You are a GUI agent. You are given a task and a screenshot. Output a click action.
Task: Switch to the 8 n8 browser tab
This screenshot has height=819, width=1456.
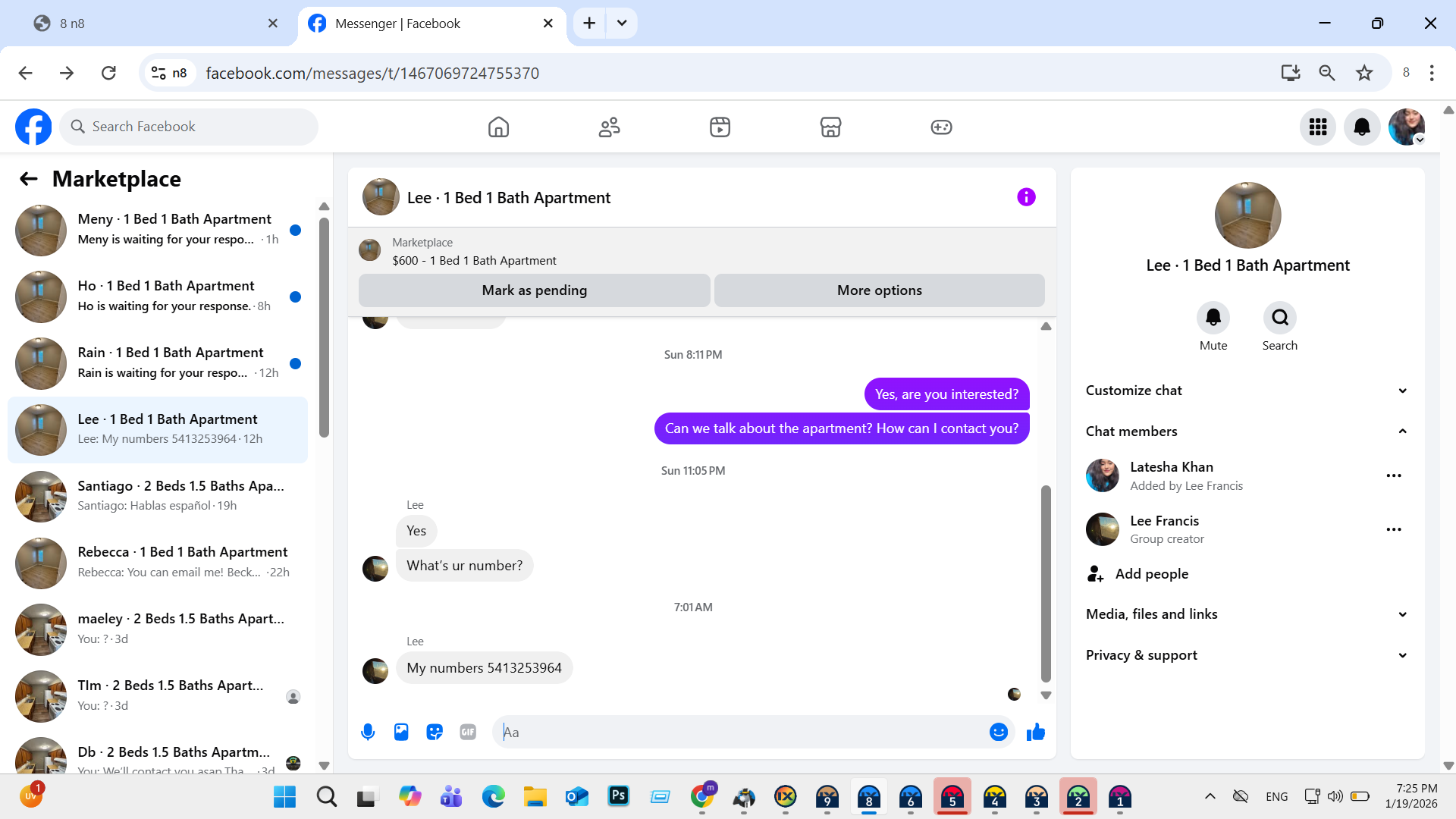(152, 24)
